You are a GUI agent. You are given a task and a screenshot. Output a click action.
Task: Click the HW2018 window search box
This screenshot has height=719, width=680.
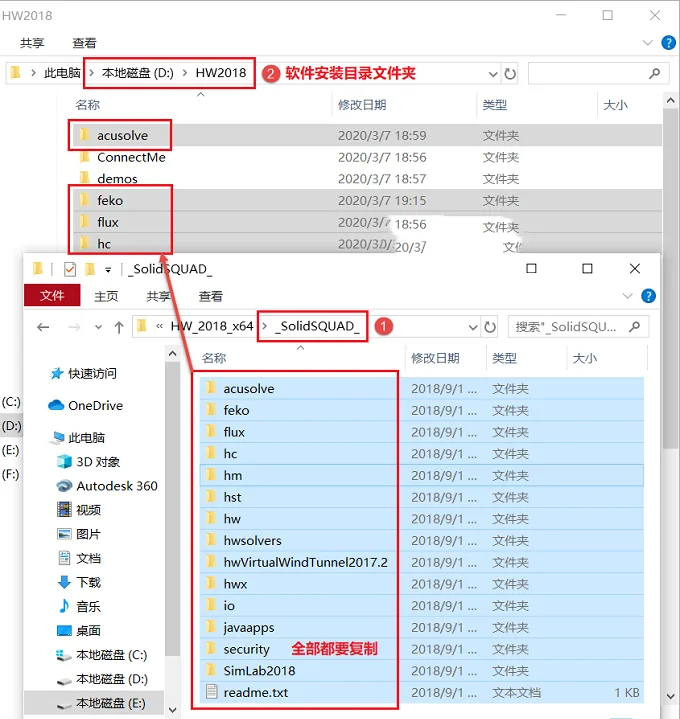[x=598, y=73]
